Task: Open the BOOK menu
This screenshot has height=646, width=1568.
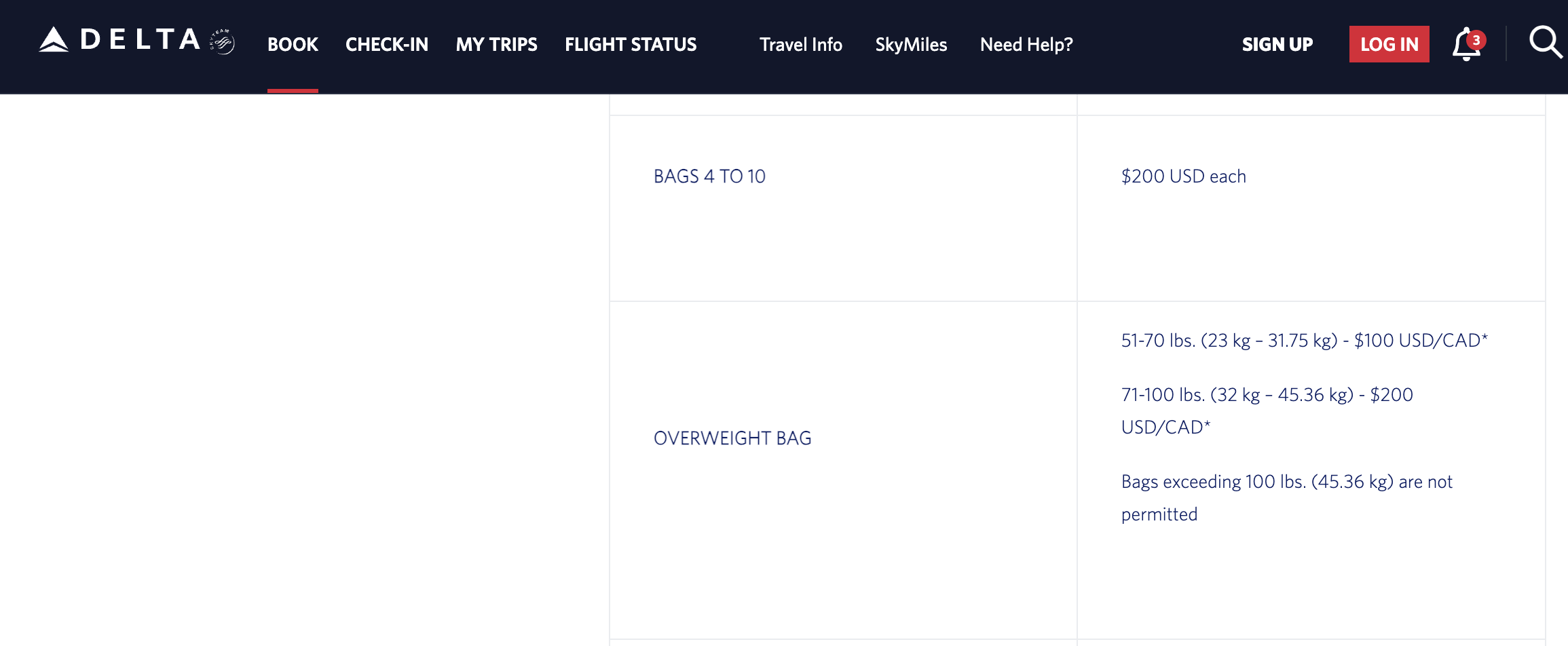Action: coord(293,45)
